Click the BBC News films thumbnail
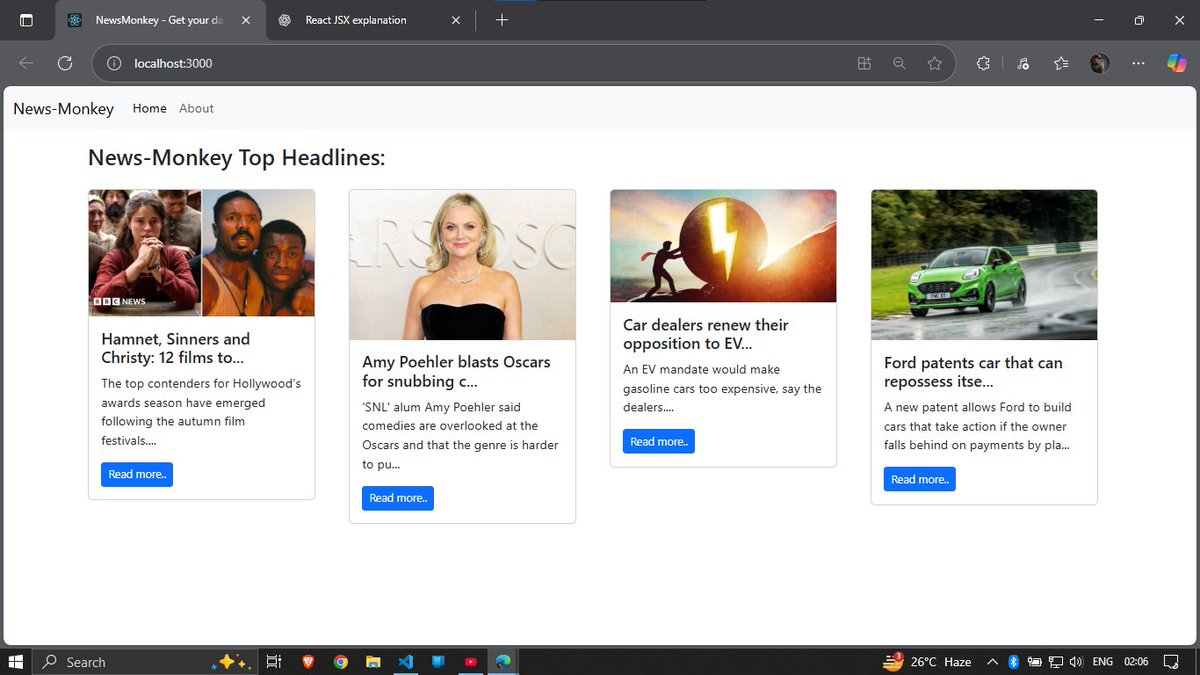Screen dimensions: 1200x675 pos(202,253)
